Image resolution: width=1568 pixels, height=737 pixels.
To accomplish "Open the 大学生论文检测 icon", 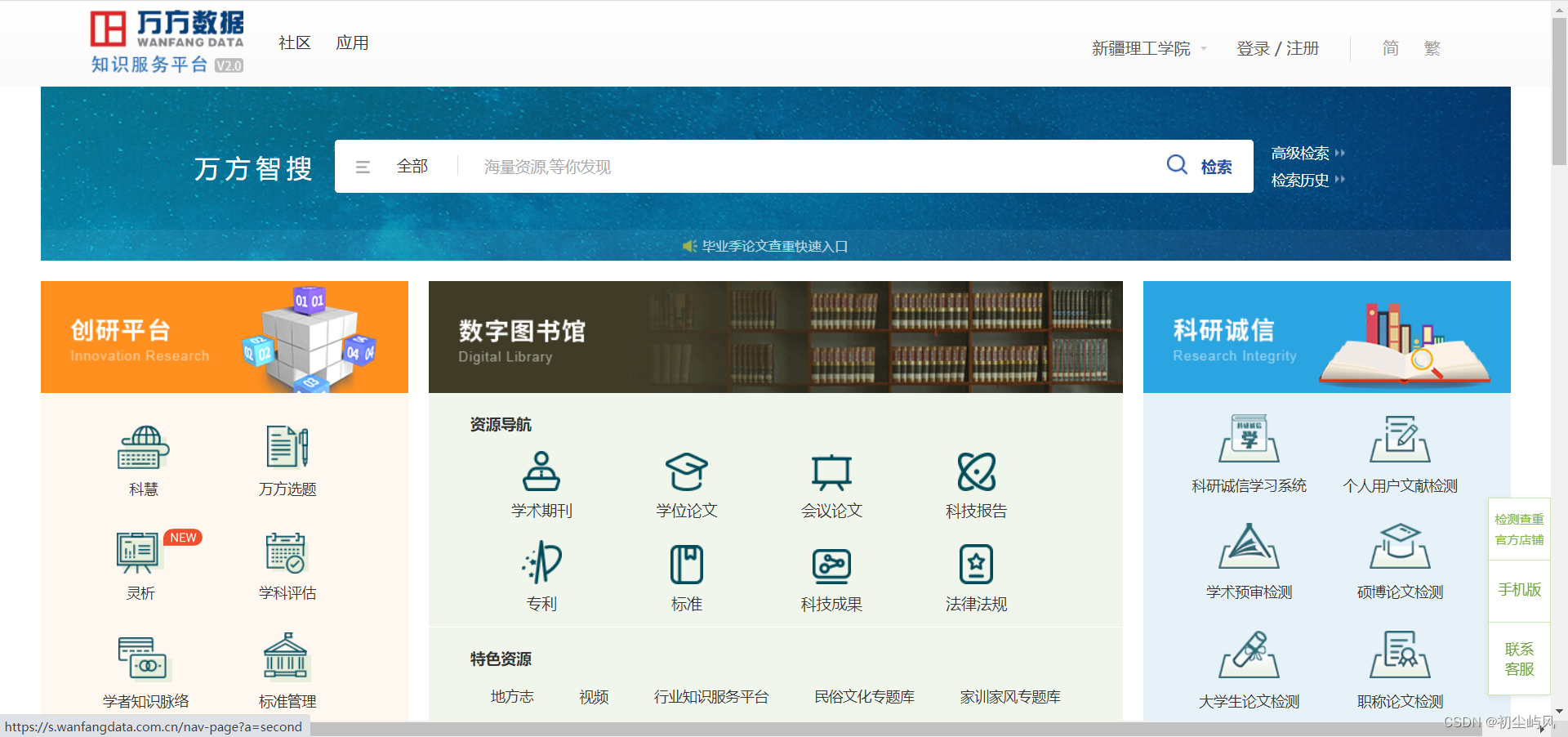I will coord(1249,654).
